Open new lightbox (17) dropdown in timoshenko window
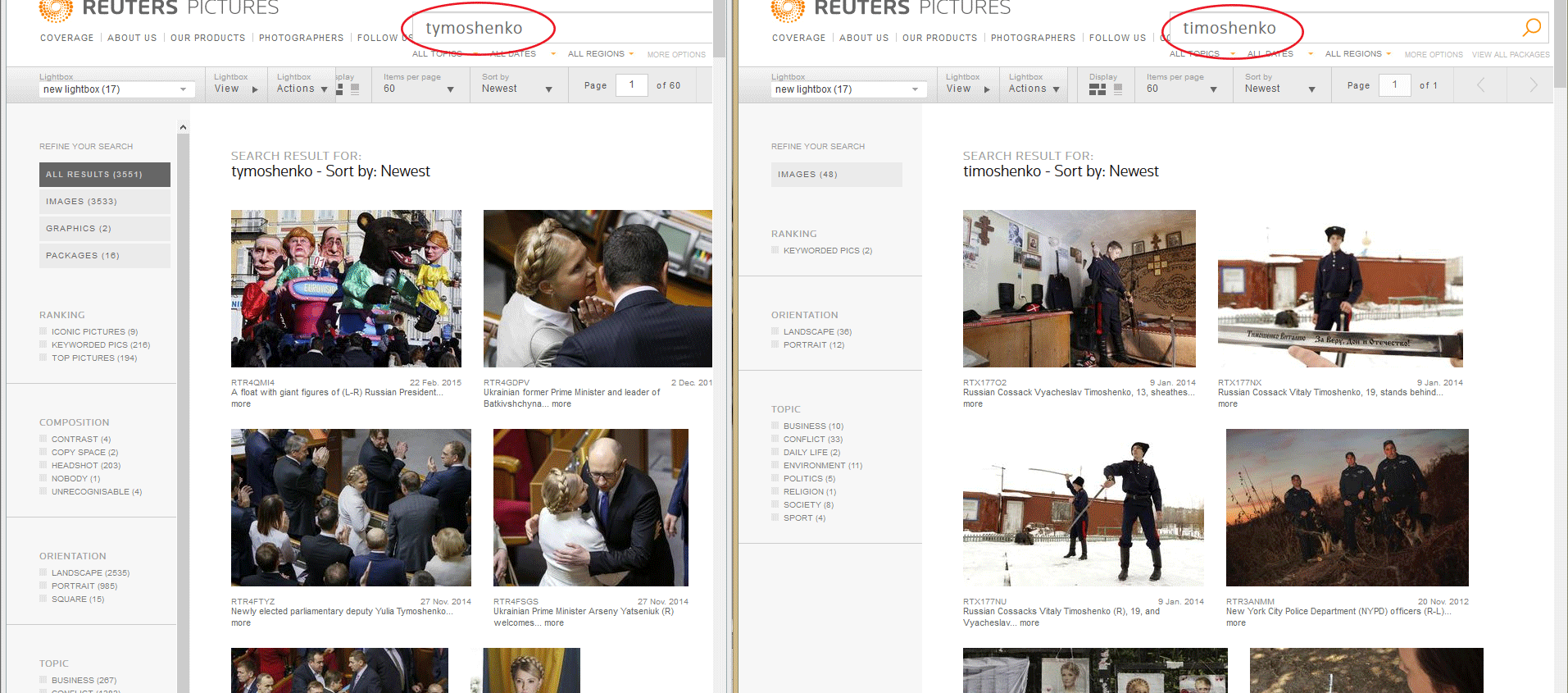The height and width of the screenshot is (693, 1568). point(848,89)
